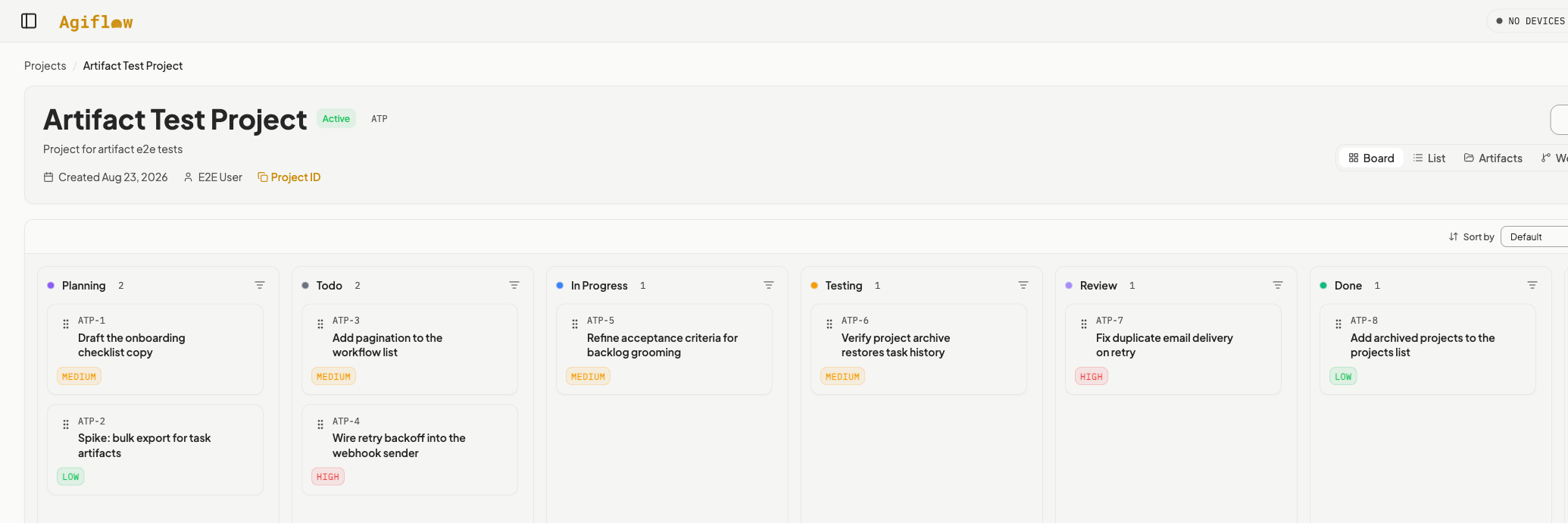Open the Testing column filter icon
The image size is (1568, 523).
(1023, 285)
